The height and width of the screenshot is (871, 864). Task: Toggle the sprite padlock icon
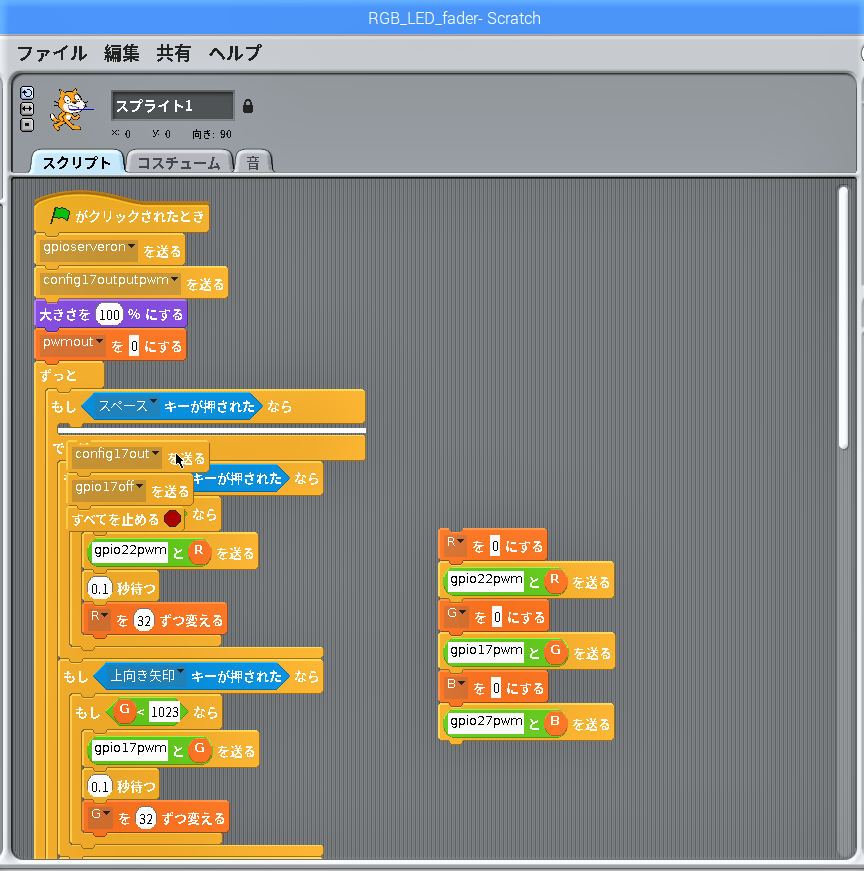248,106
